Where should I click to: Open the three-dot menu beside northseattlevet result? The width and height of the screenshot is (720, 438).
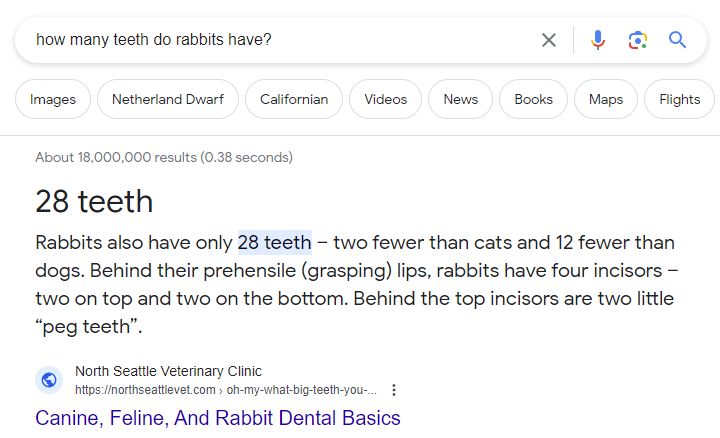394,390
